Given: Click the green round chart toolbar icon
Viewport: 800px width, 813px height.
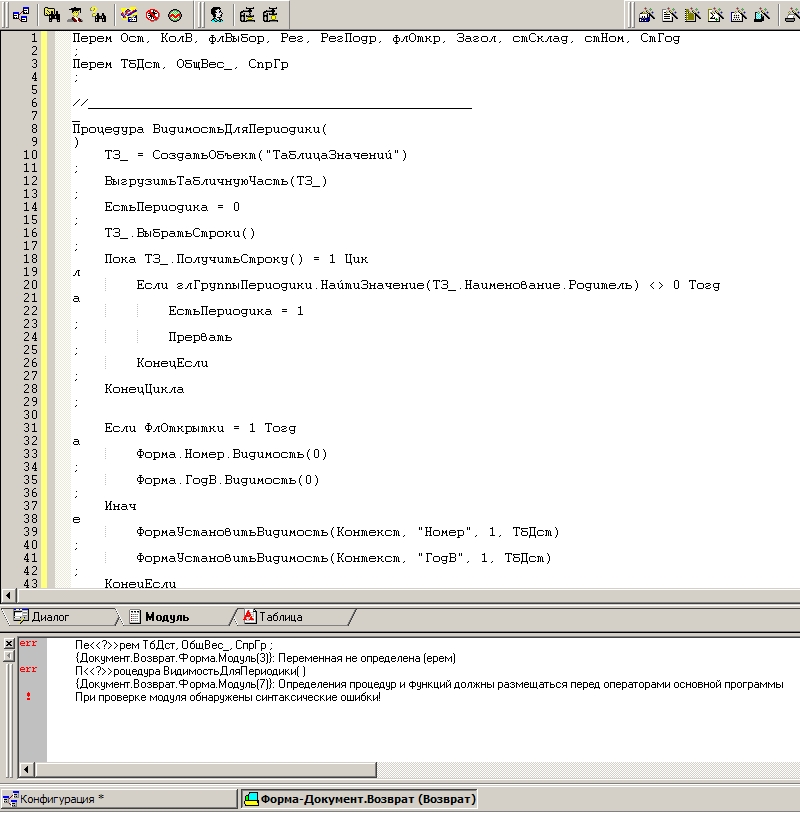Looking at the screenshot, I should tap(175, 15).
